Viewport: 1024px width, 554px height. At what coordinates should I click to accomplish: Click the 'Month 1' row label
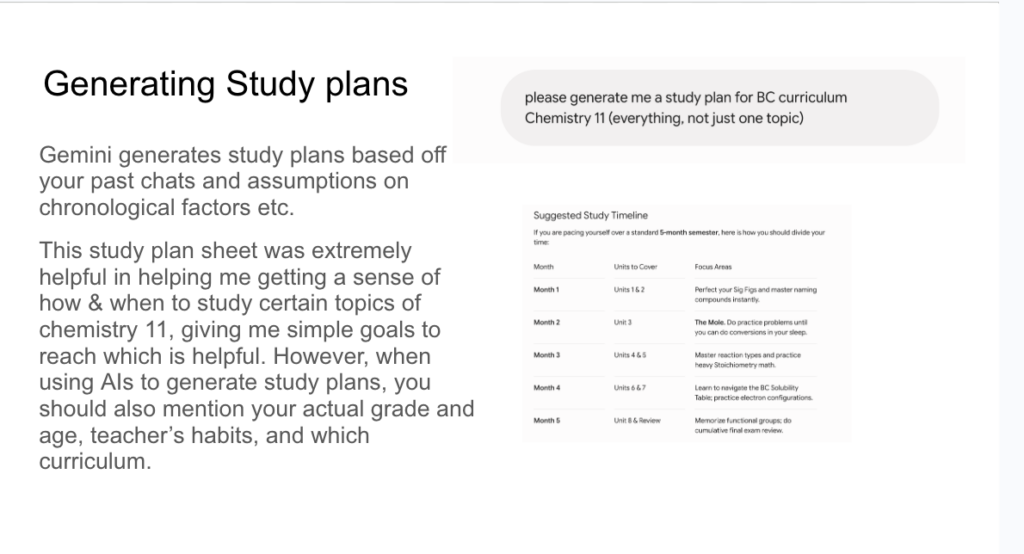[546, 289]
